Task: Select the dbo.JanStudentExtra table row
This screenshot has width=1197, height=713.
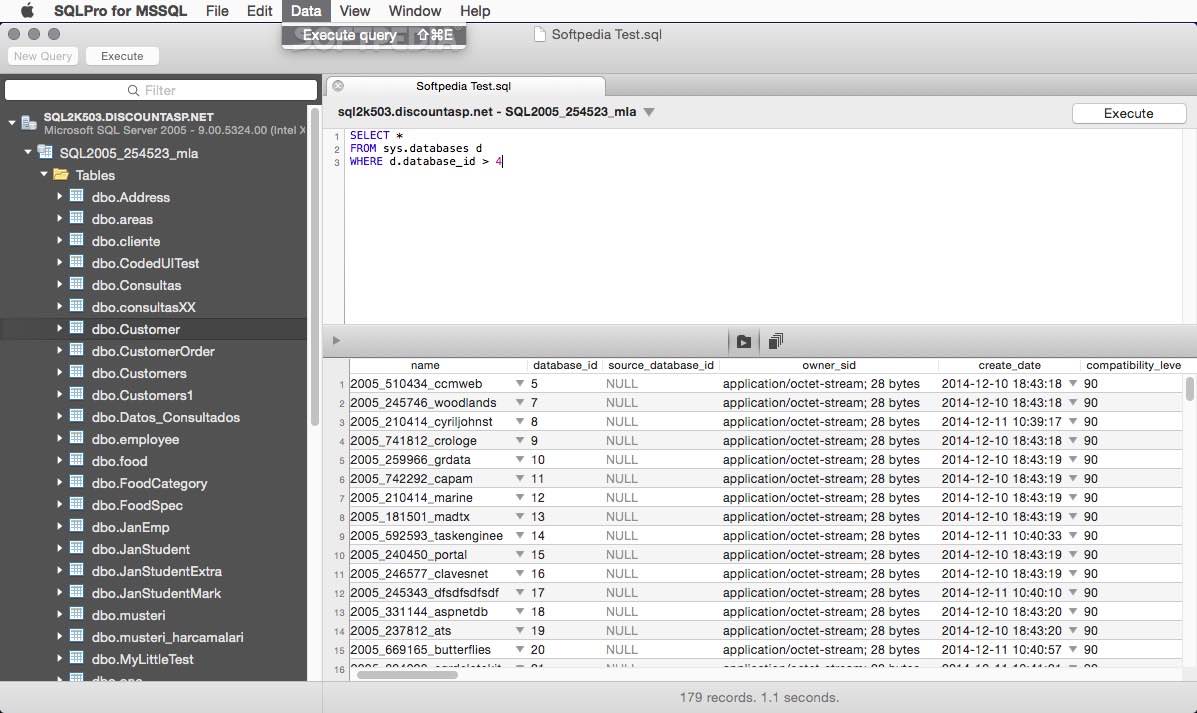Action: pos(153,571)
